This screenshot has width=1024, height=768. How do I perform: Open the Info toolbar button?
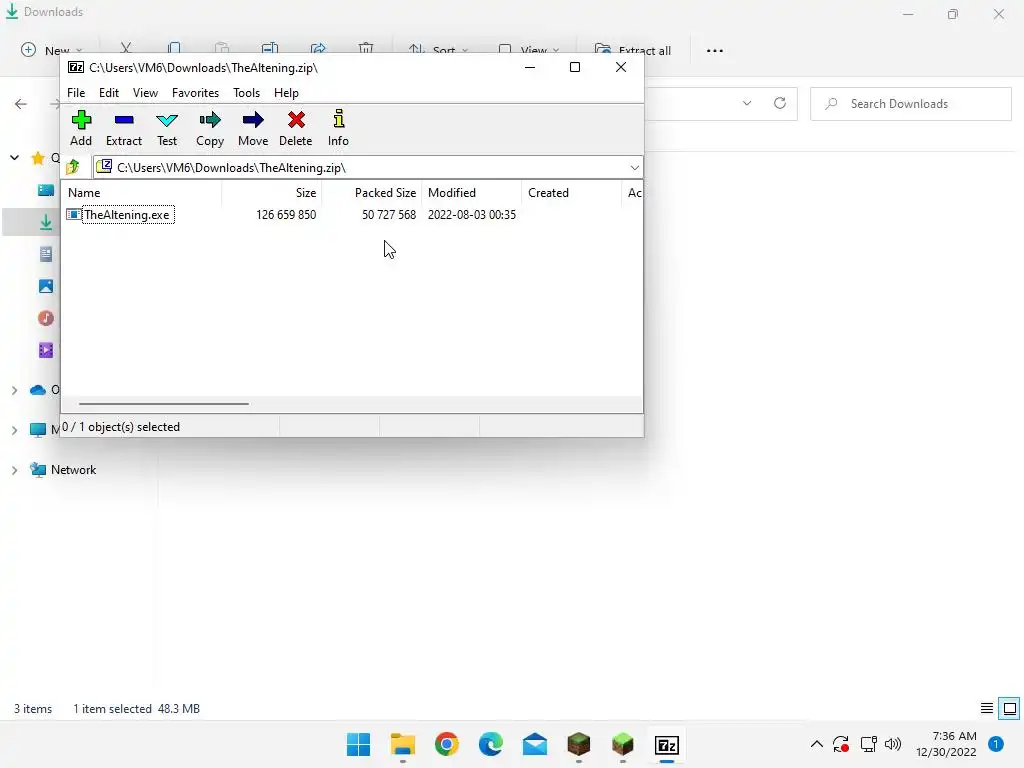(338, 128)
